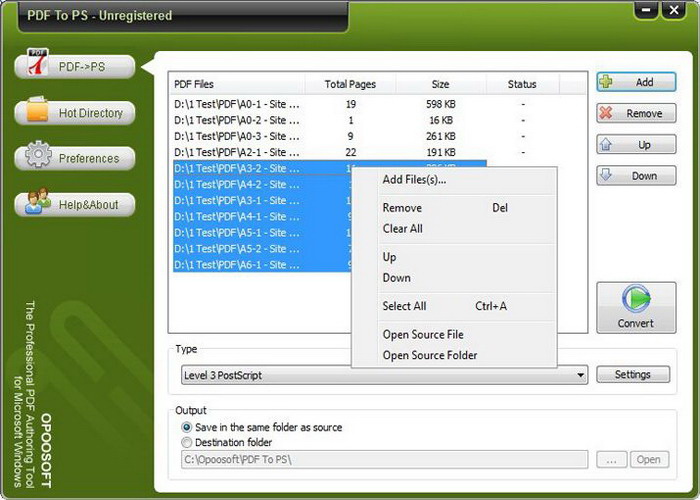Screen dimensions: 700x500
Task: Select the A5-2 - Site file row
Action: pos(262,249)
